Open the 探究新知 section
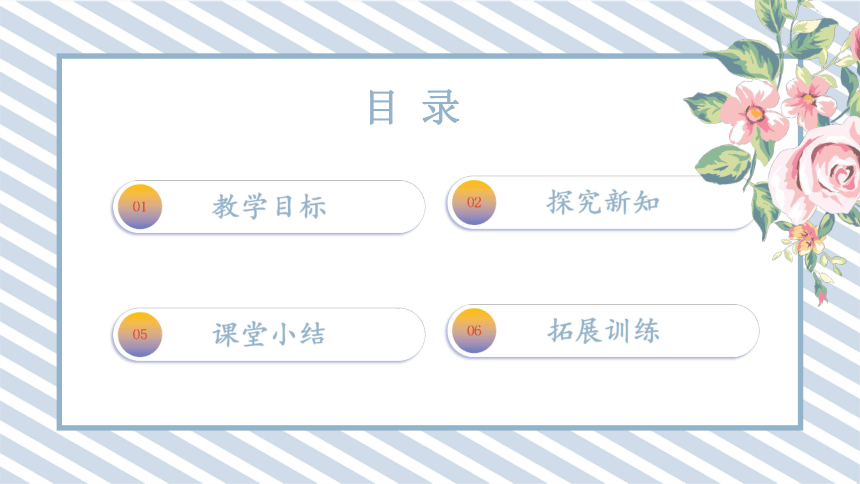 (x=603, y=202)
